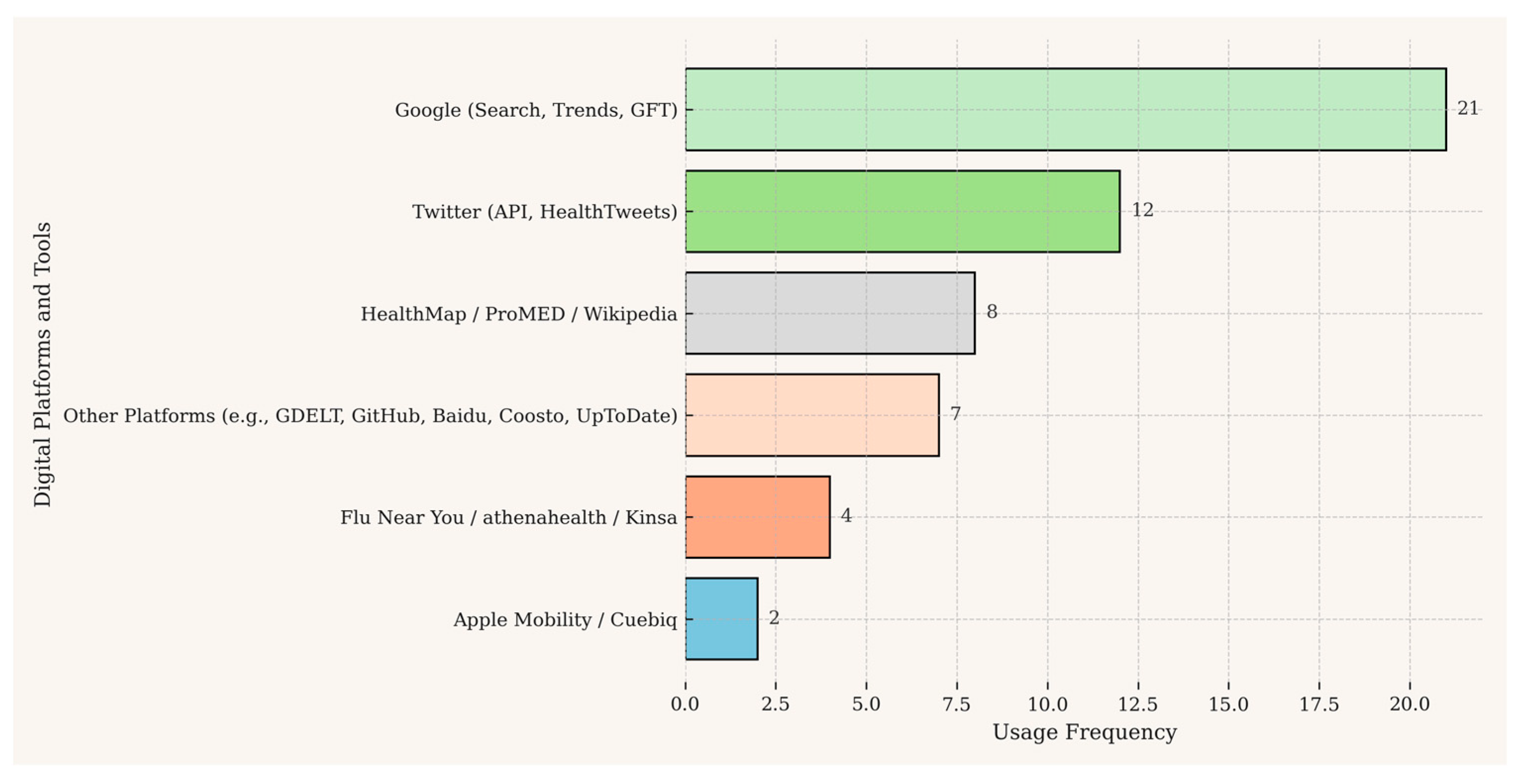Click the 'Usage Frequency' axis title
Image resolution: width=1521 pixels, height=784 pixels.
click(x=1084, y=732)
